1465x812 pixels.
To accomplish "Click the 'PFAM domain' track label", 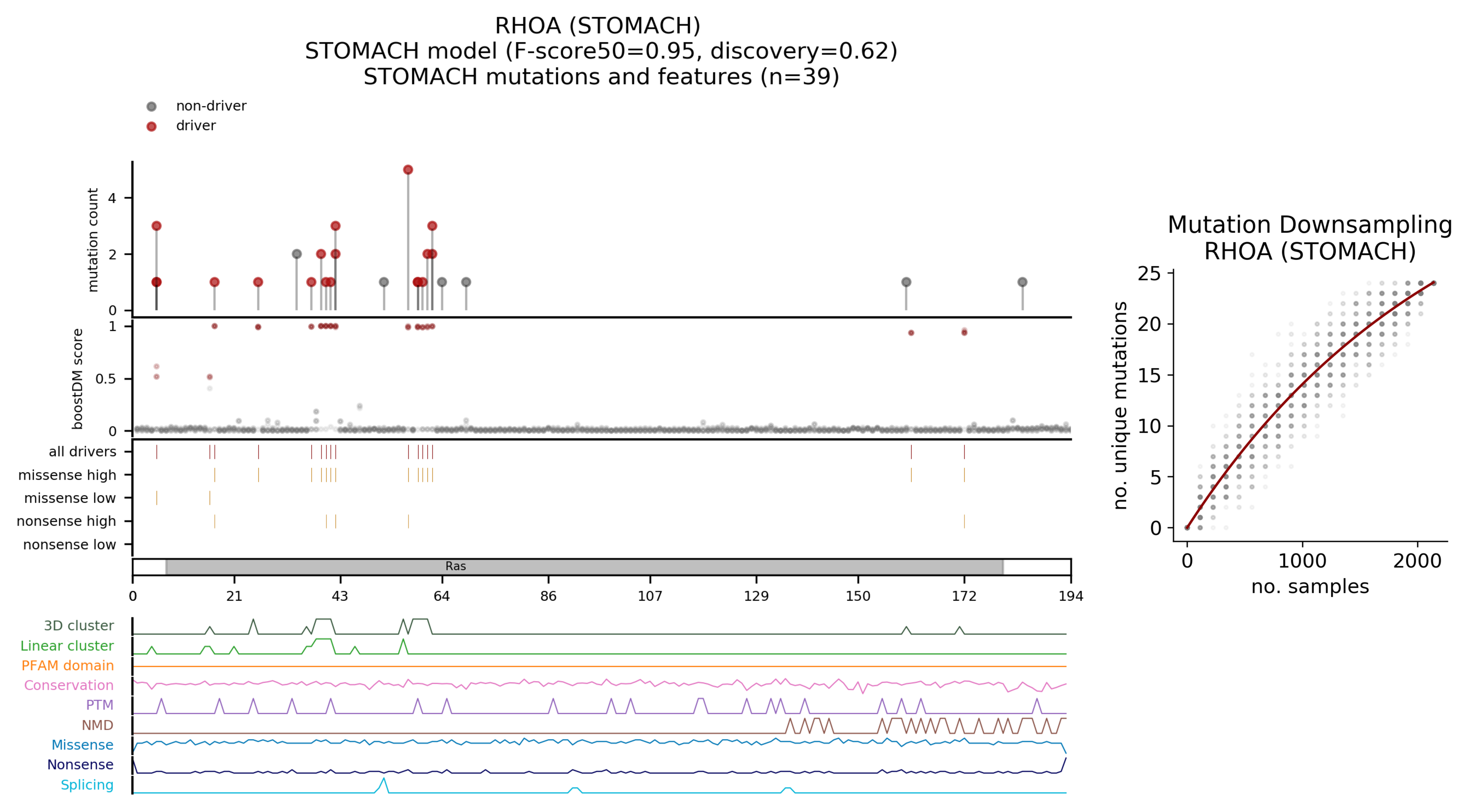I will (x=68, y=665).
